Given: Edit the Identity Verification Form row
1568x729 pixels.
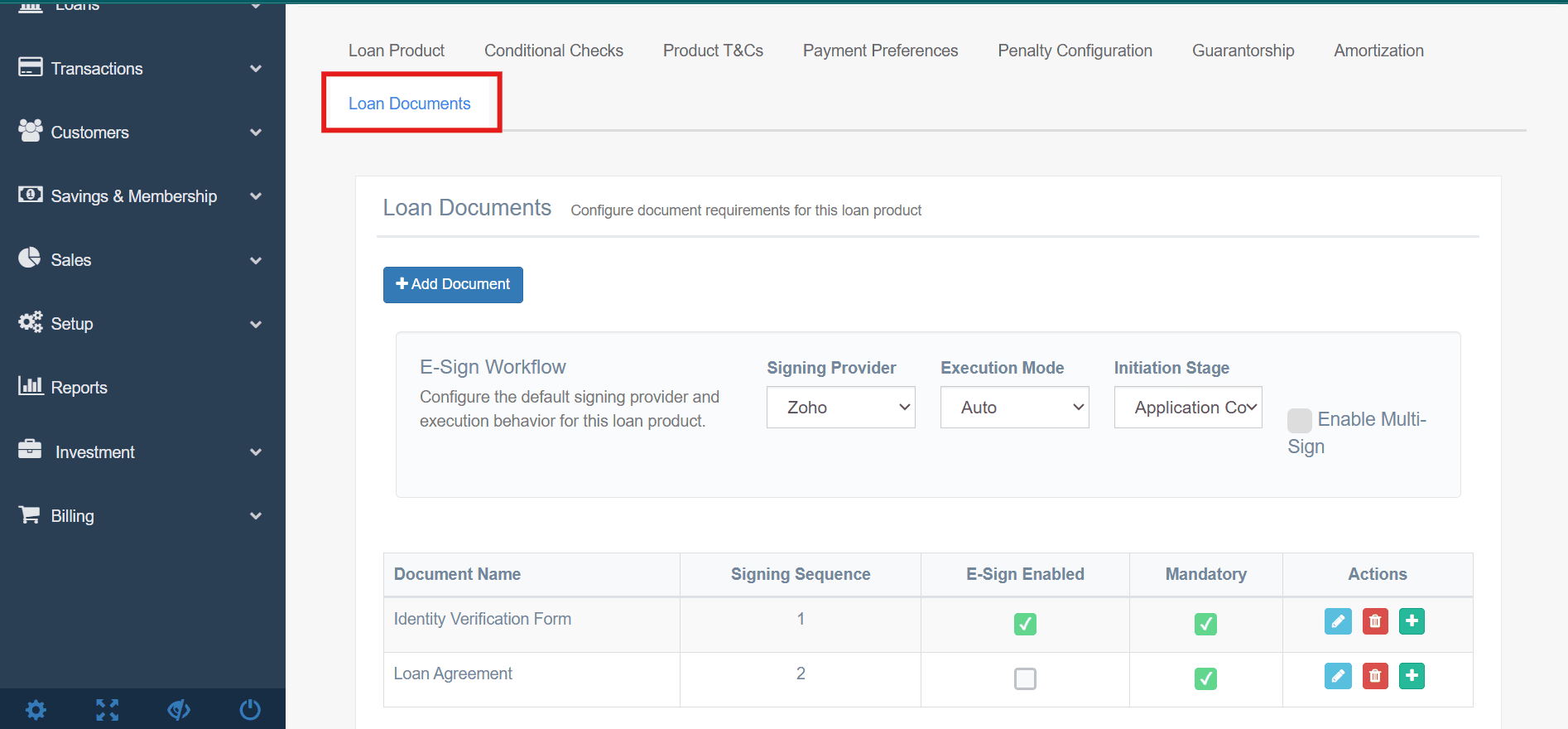Looking at the screenshot, I should point(1338,621).
